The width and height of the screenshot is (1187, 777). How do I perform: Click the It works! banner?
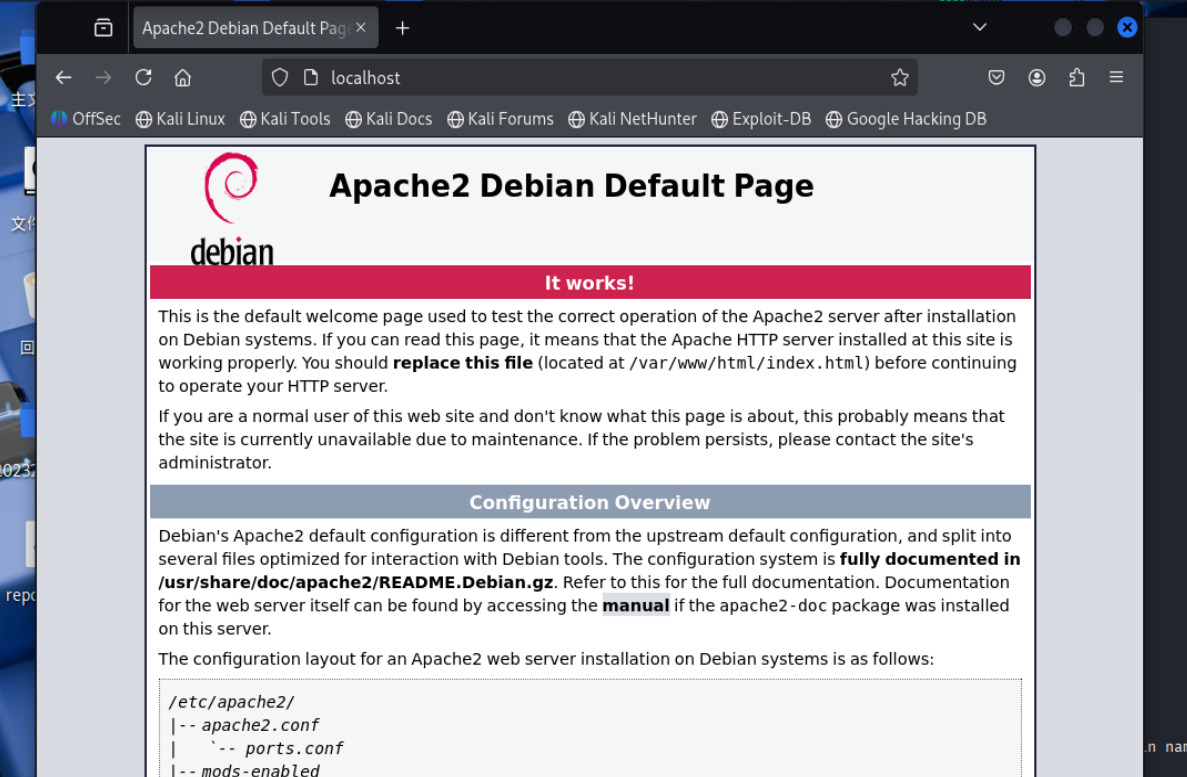coord(590,282)
